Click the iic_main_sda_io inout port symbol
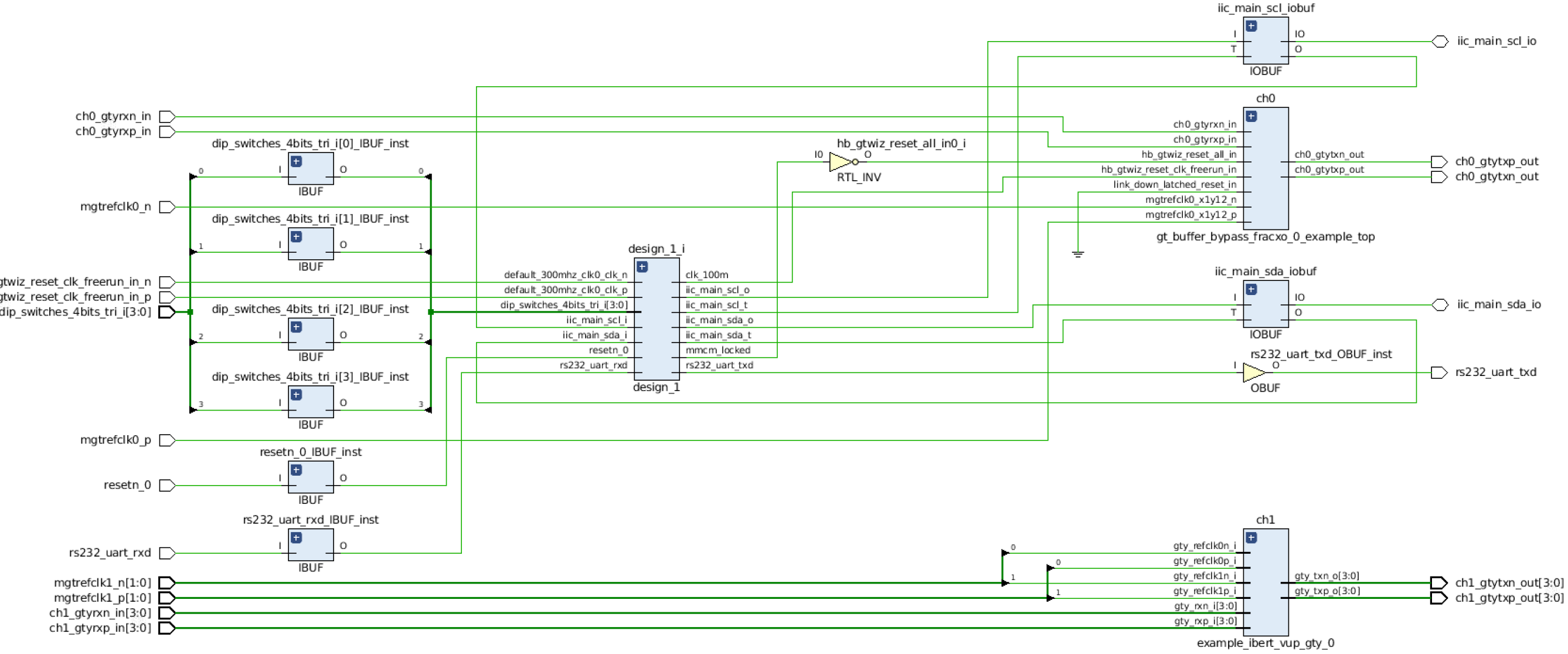The height and width of the screenshot is (654, 1568). 1440,305
